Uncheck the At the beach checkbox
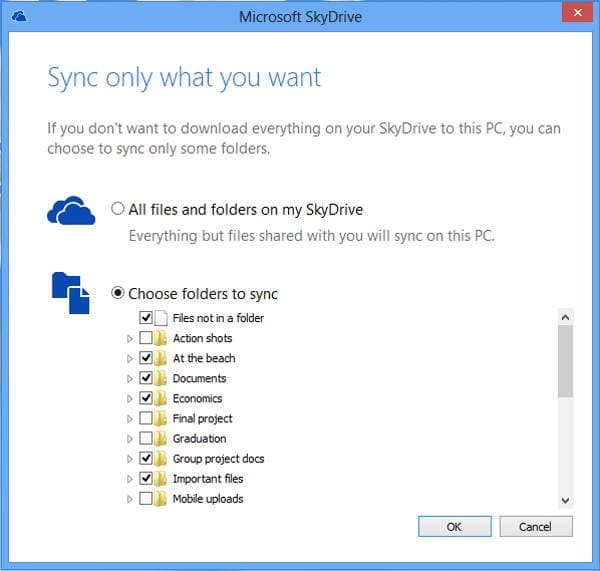 [x=146, y=358]
